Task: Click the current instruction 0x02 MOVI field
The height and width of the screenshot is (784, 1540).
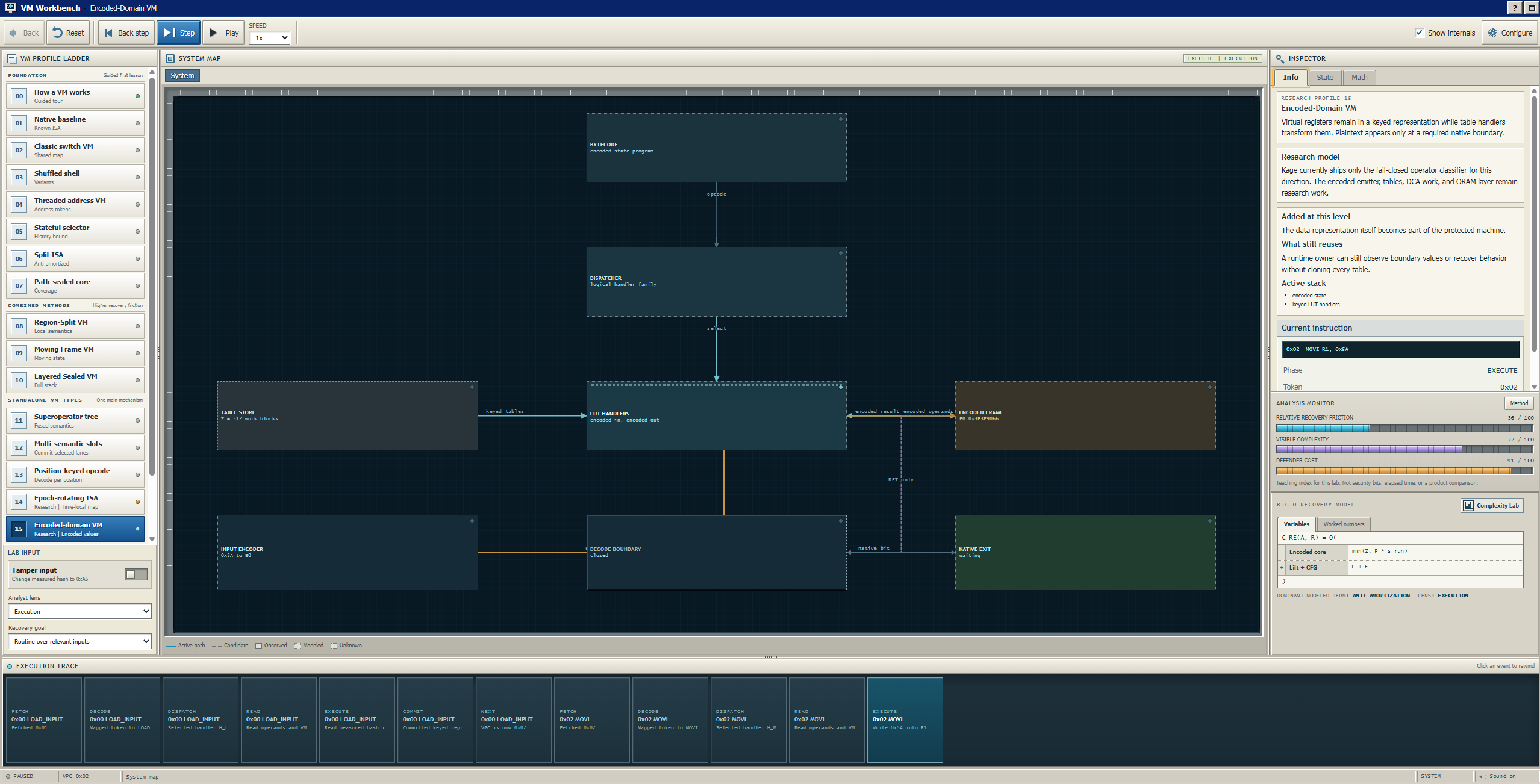Action: tap(1400, 349)
